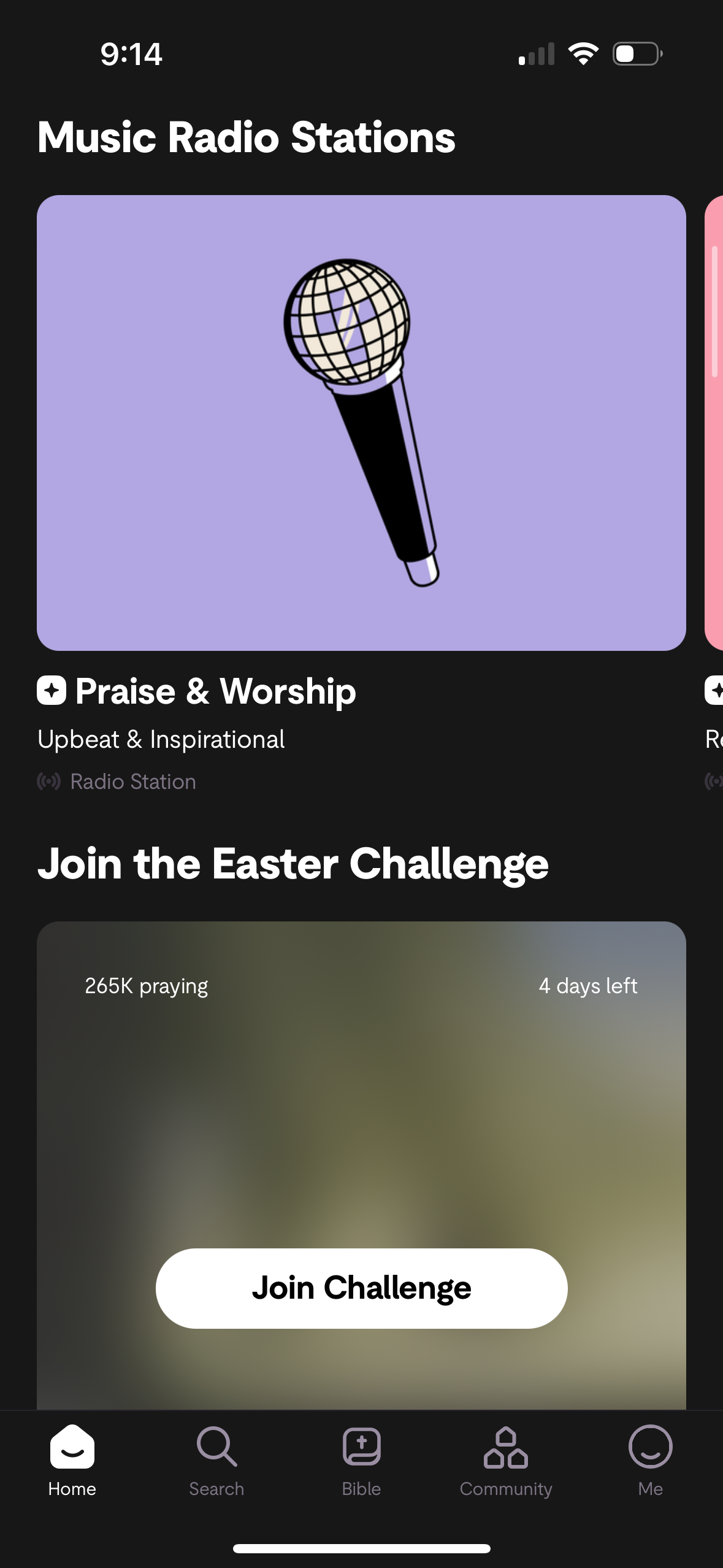This screenshot has height=1568, width=723.
Task: Open the Praise & Worship station title
Action: click(215, 691)
